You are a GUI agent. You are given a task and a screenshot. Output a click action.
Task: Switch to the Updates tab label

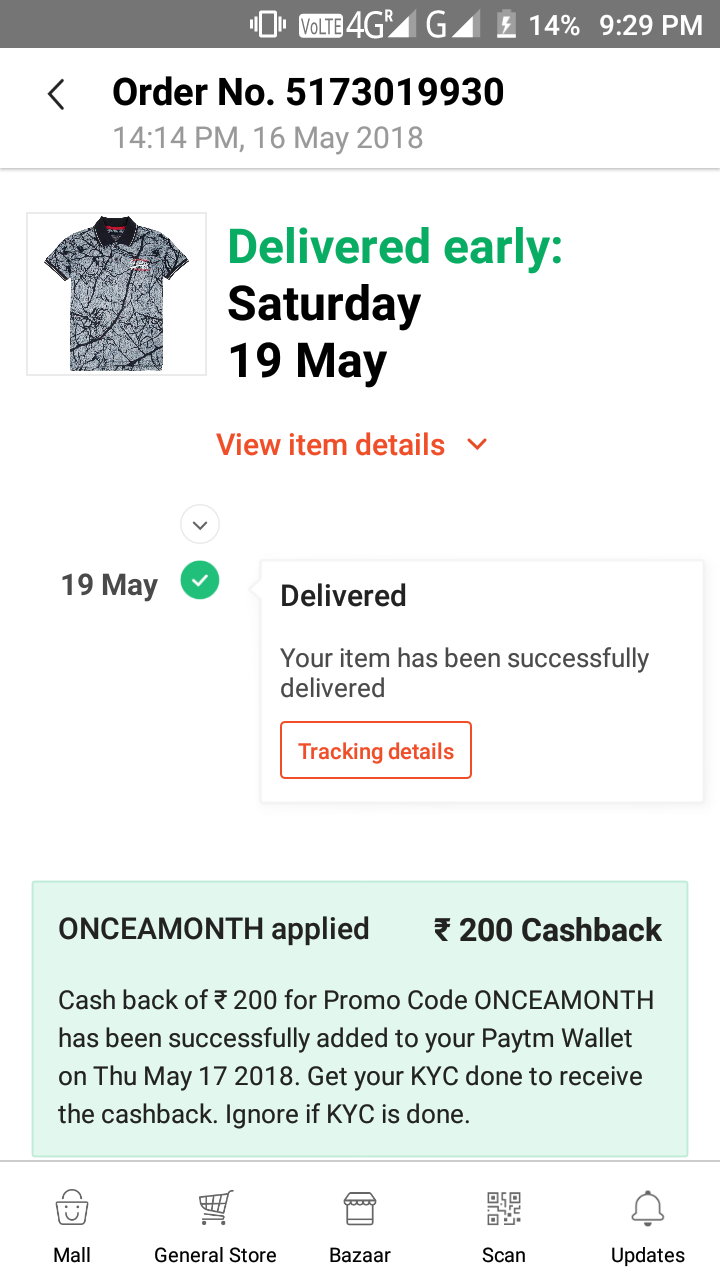coord(648,1255)
